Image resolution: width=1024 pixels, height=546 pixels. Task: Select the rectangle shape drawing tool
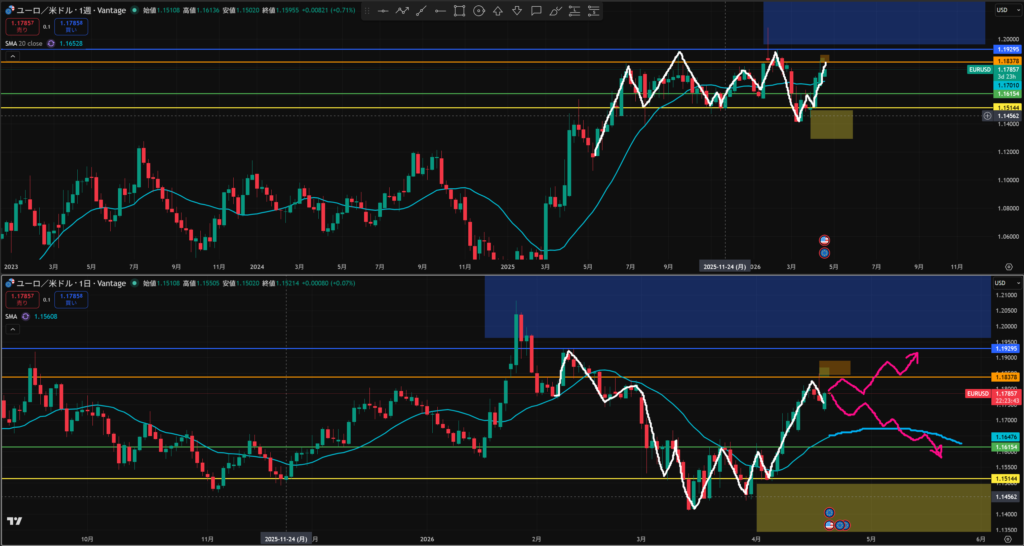click(x=459, y=11)
